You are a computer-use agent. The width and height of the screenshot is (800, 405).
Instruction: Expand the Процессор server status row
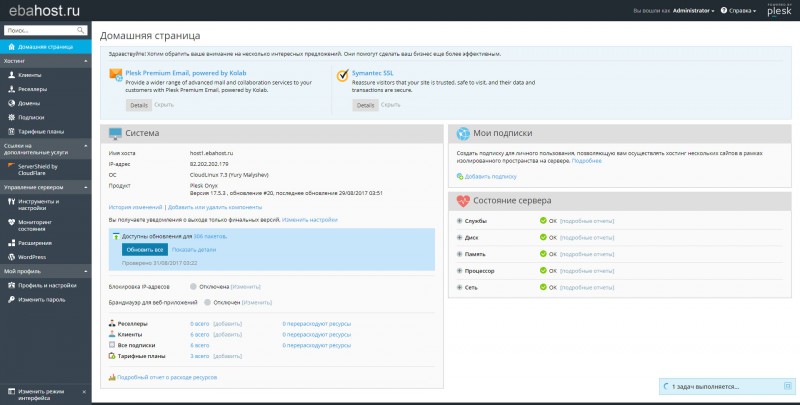pyautogui.click(x=459, y=270)
